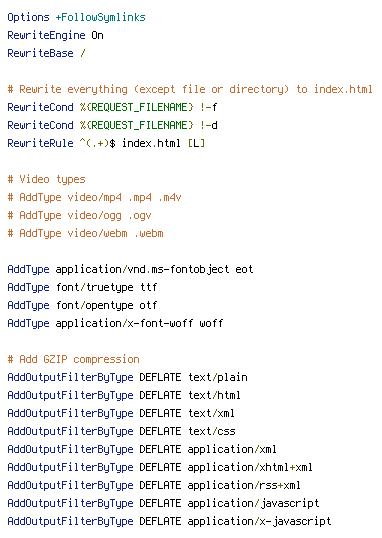Click the +FollowSymlinks option text
This screenshot has height=538, width=382.
pyautogui.click(x=101, y=17)
